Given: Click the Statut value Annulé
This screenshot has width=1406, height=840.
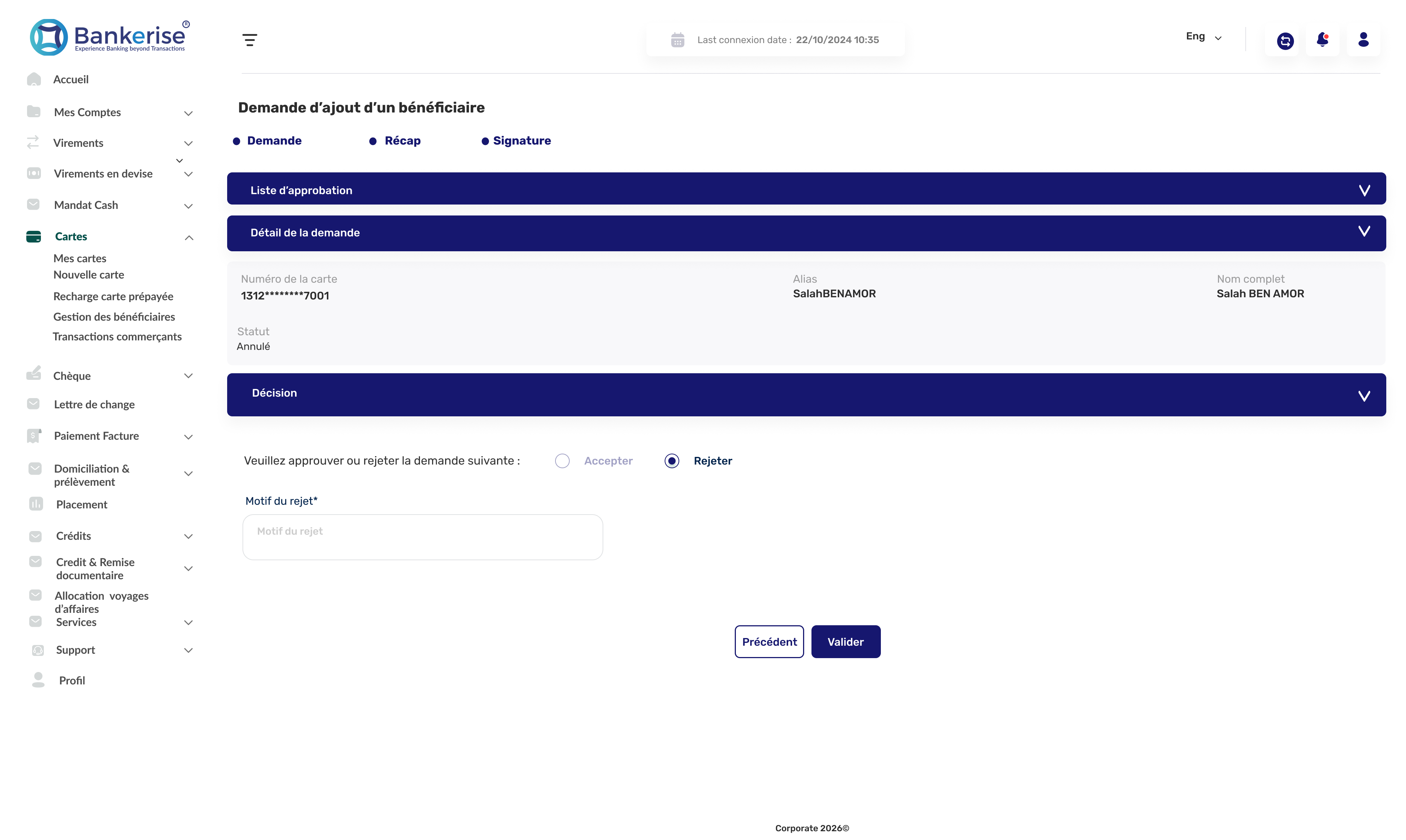Looking at the screenshot, I should [253, 346].
